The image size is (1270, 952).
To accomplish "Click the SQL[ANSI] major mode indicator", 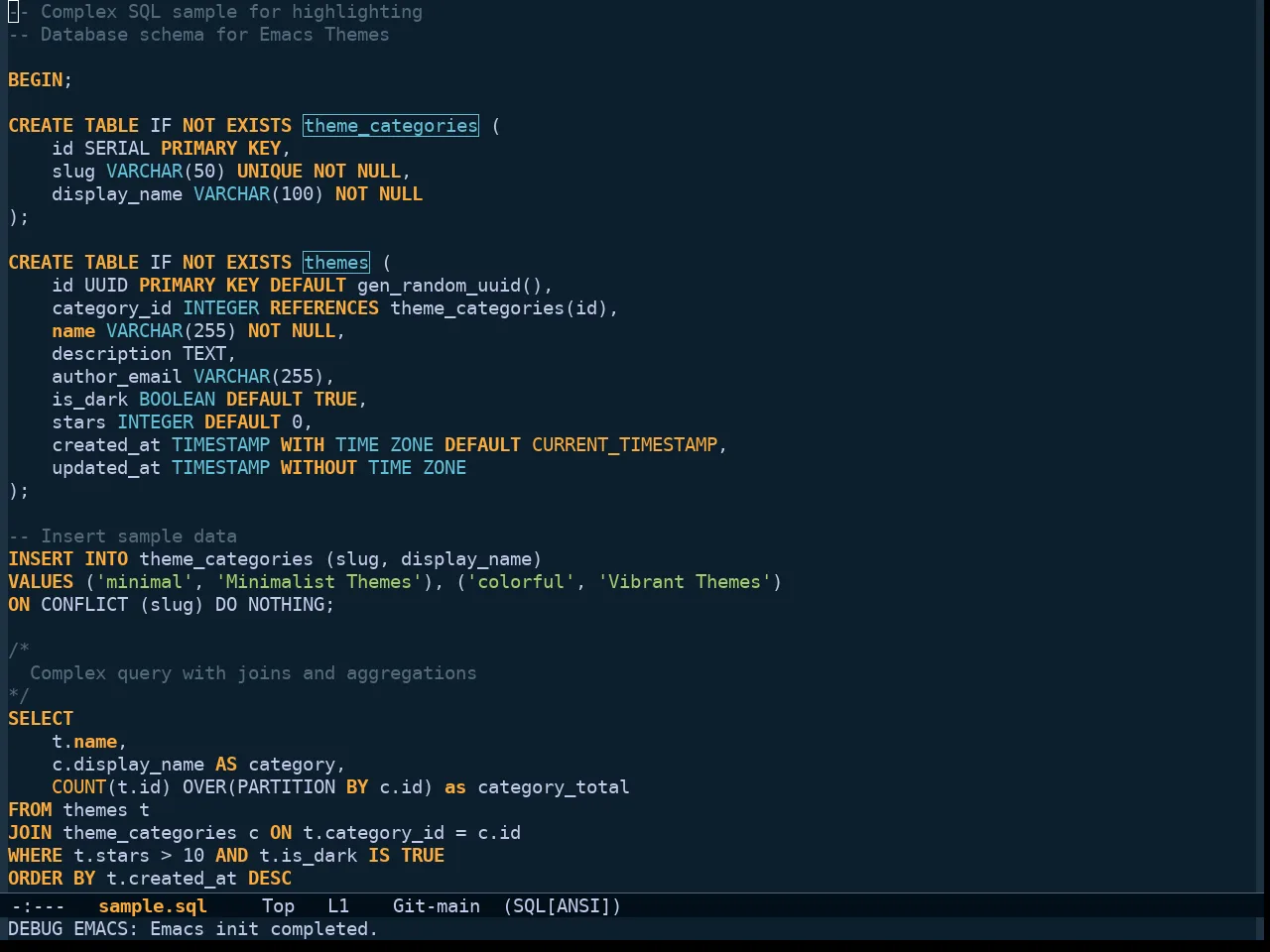I will [563, 905].
